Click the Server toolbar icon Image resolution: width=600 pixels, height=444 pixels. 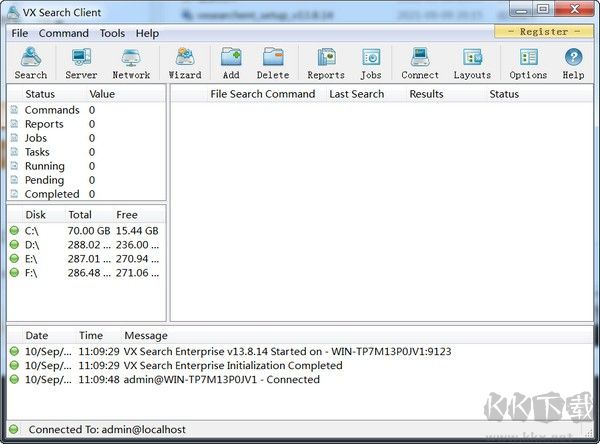click(x=81, y=63)
